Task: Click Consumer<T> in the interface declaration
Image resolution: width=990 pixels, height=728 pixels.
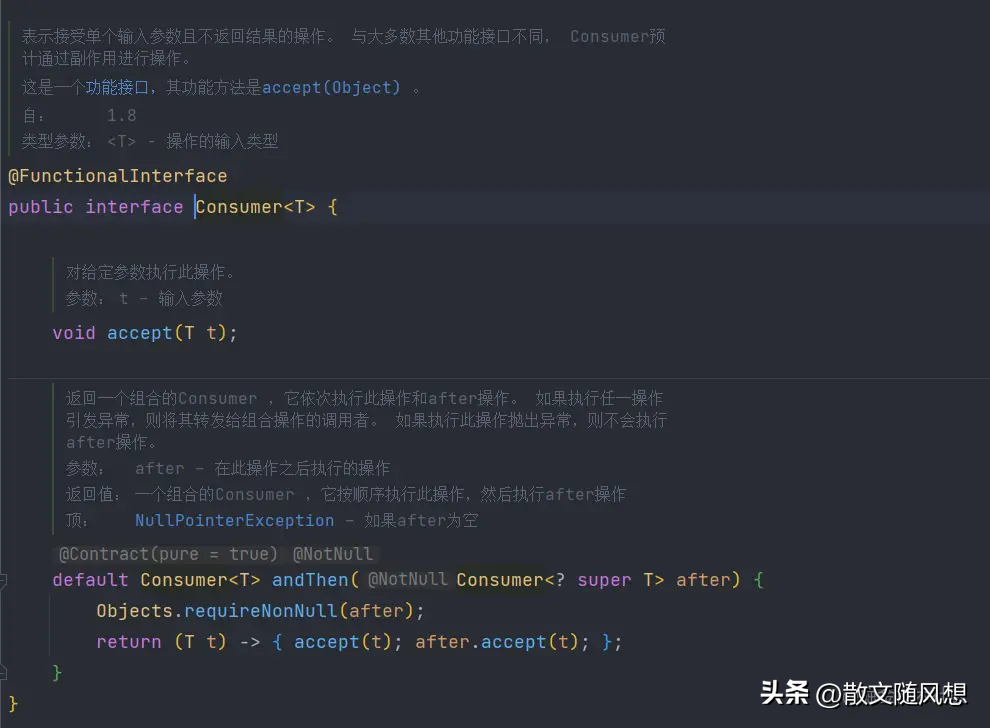Action: [x=256, y=207]
